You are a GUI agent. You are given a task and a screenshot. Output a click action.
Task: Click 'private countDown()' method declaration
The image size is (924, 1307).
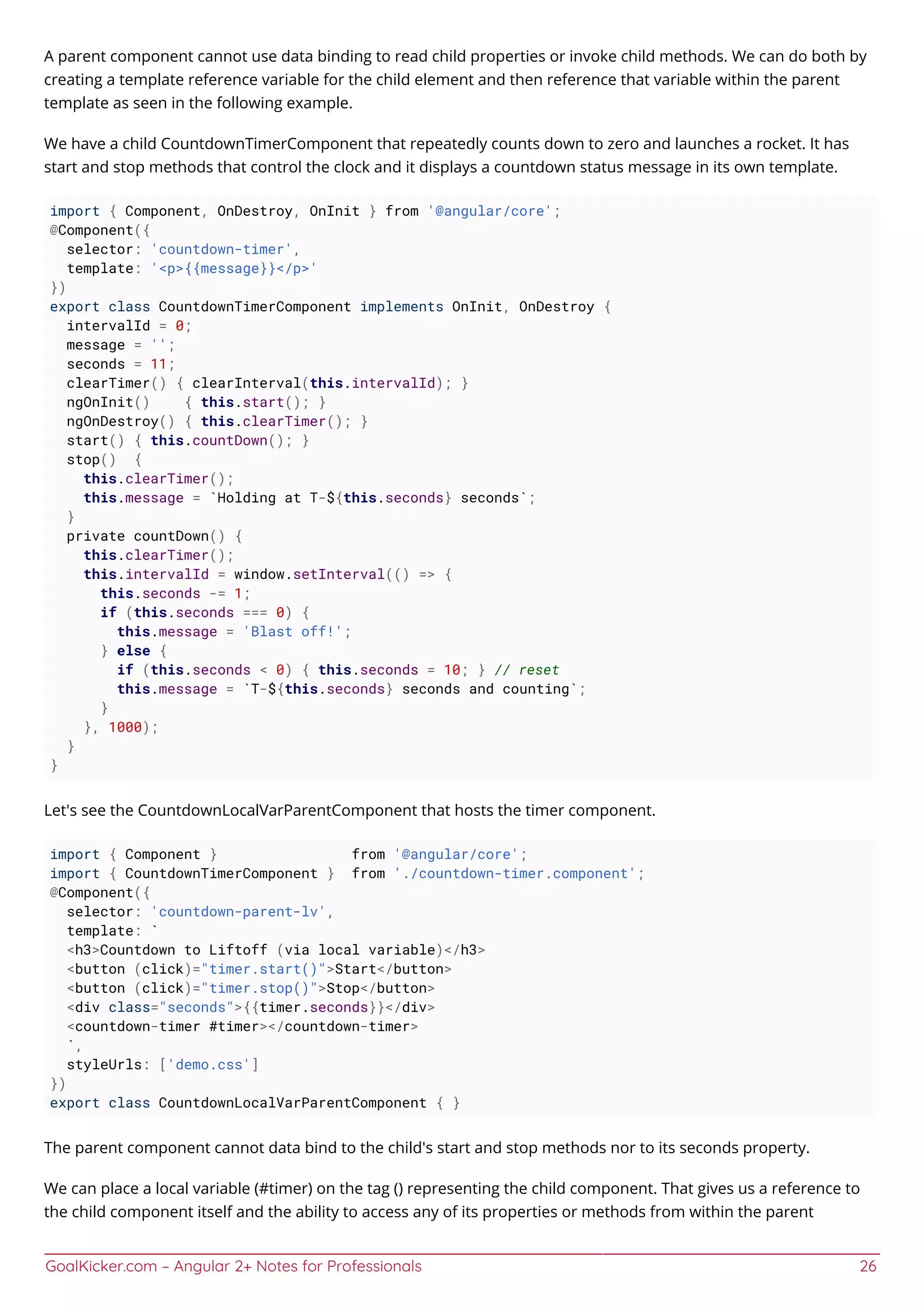(x=146, y=536)
